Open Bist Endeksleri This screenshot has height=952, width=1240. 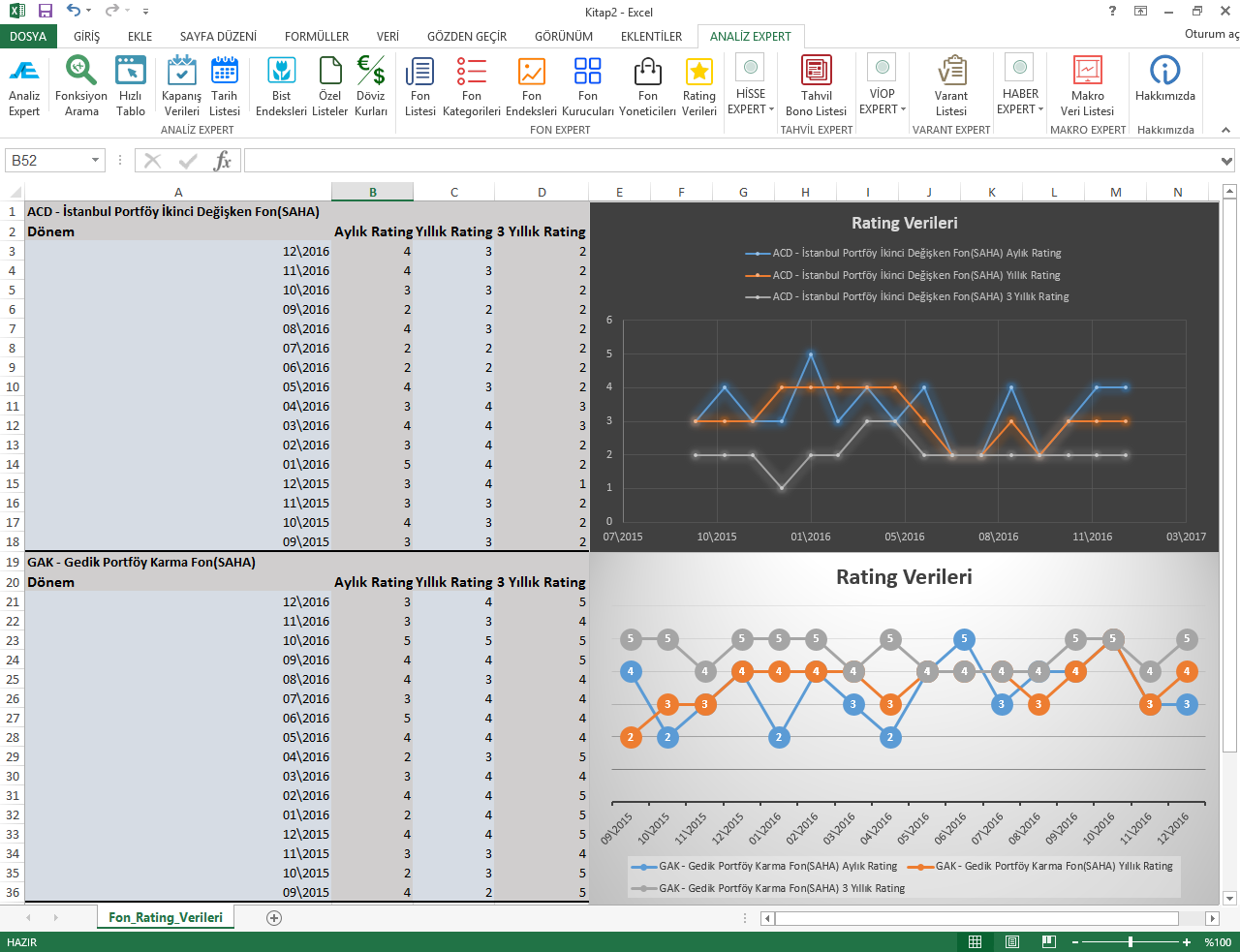pyautogui.click(x=281, y=86)
